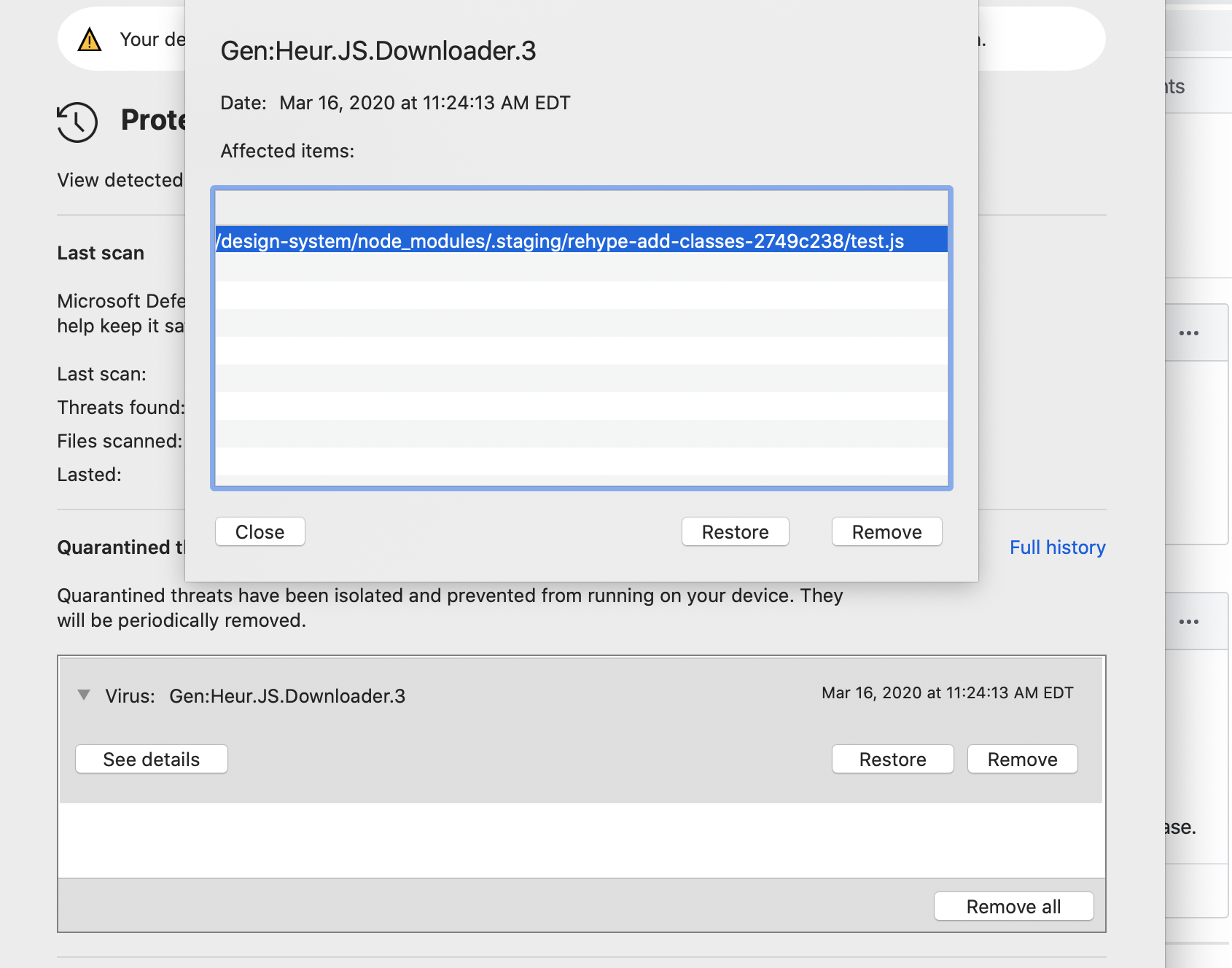Click the Gen:Heur.JS.Downloader.3 name in the quarantine list
Viewport: 1232px width, 968px height.
[287, 696]
